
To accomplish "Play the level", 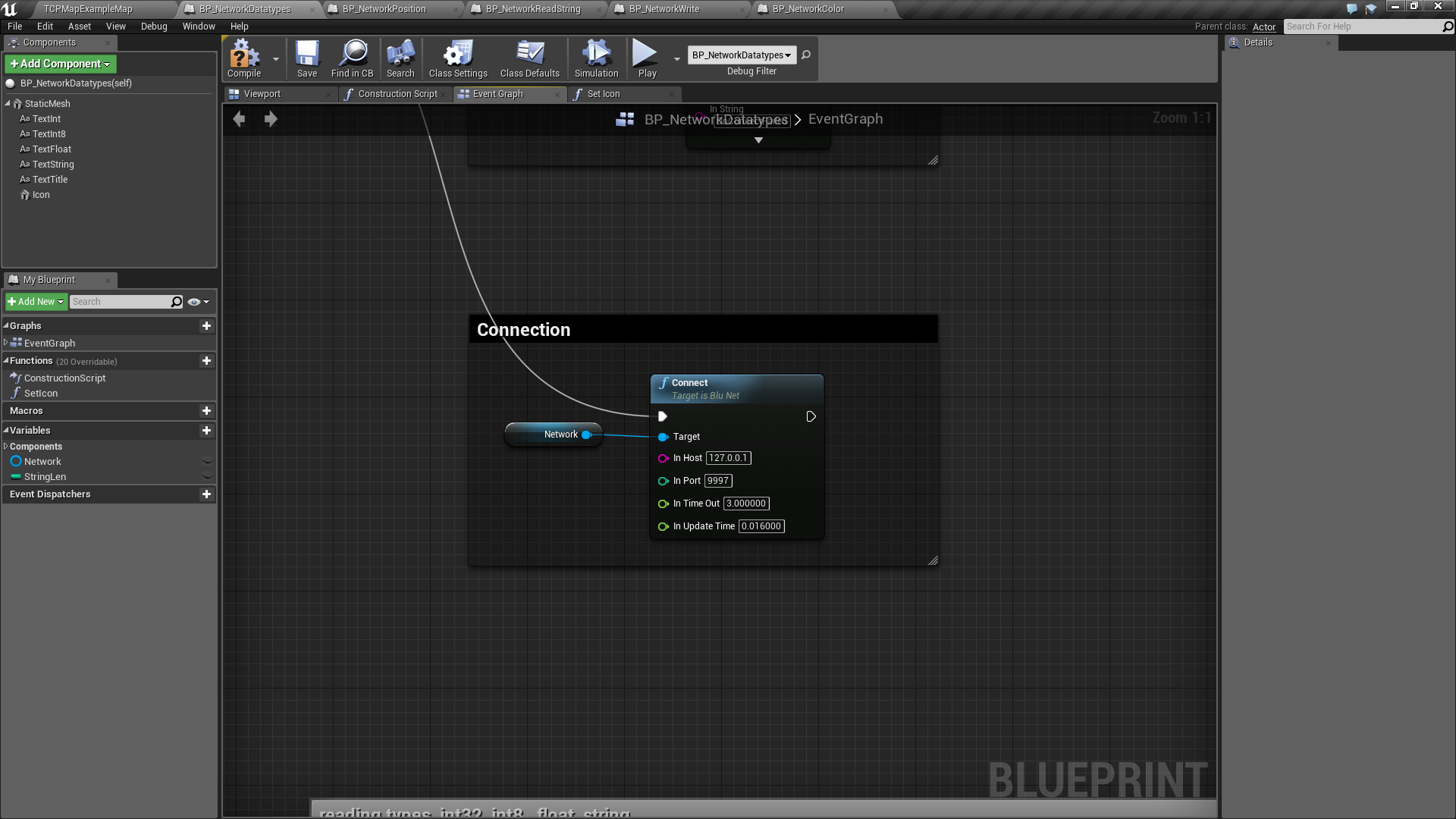I will (647, 58).
